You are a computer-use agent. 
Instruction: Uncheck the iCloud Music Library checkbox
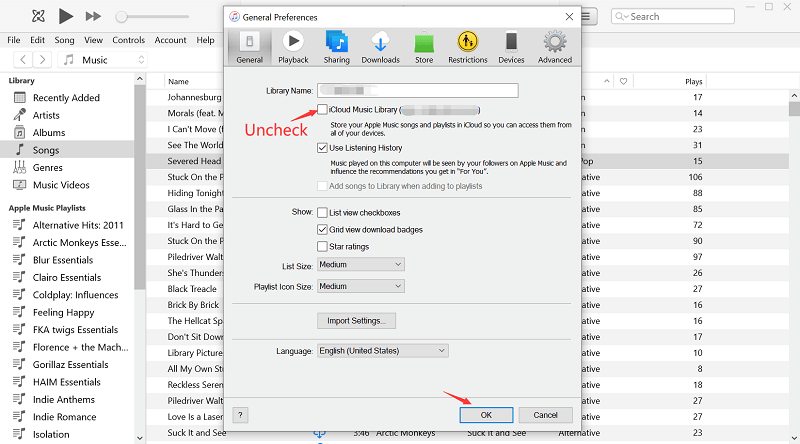pos(322,108)
